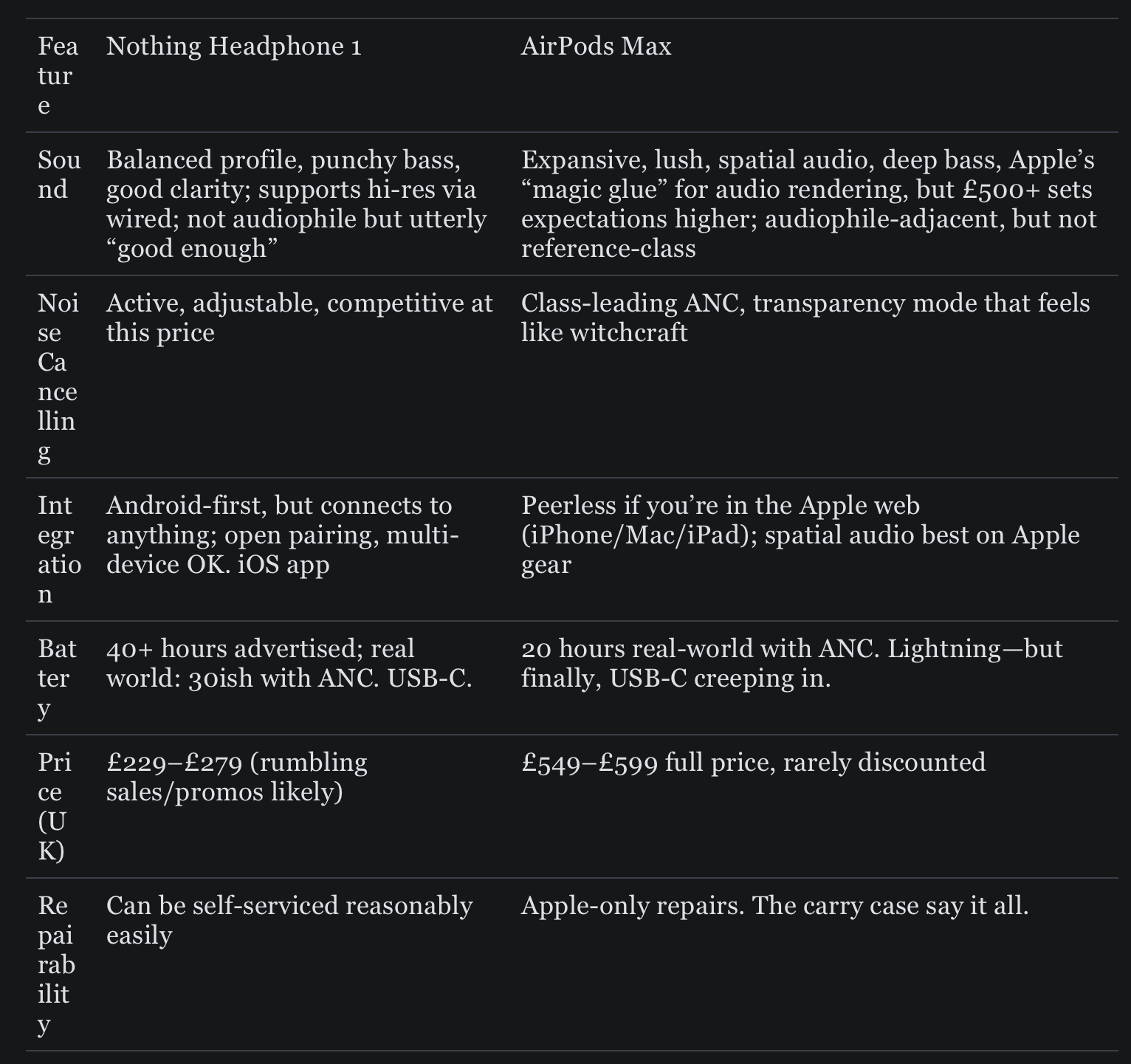The width and height of the screenshot is (1131, 1064).
Task: Click the "40+ hours advertised" cell
Action: point(289,663)
